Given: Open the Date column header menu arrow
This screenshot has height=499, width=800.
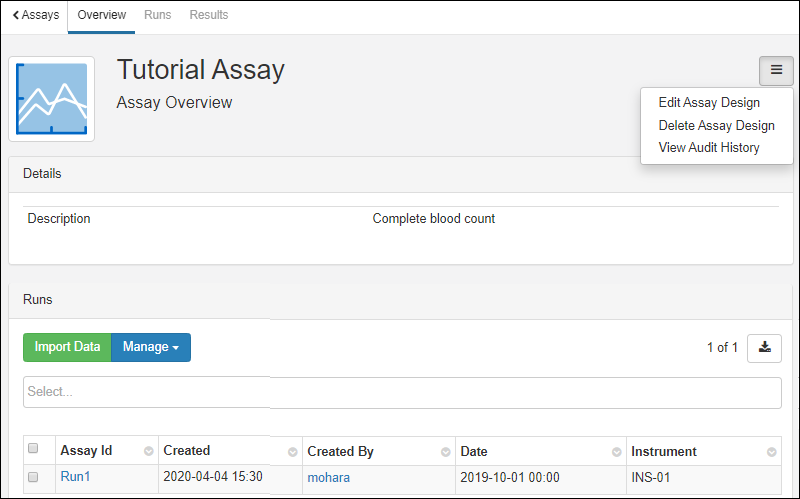Looking at the screenshot, I should 617,452.
